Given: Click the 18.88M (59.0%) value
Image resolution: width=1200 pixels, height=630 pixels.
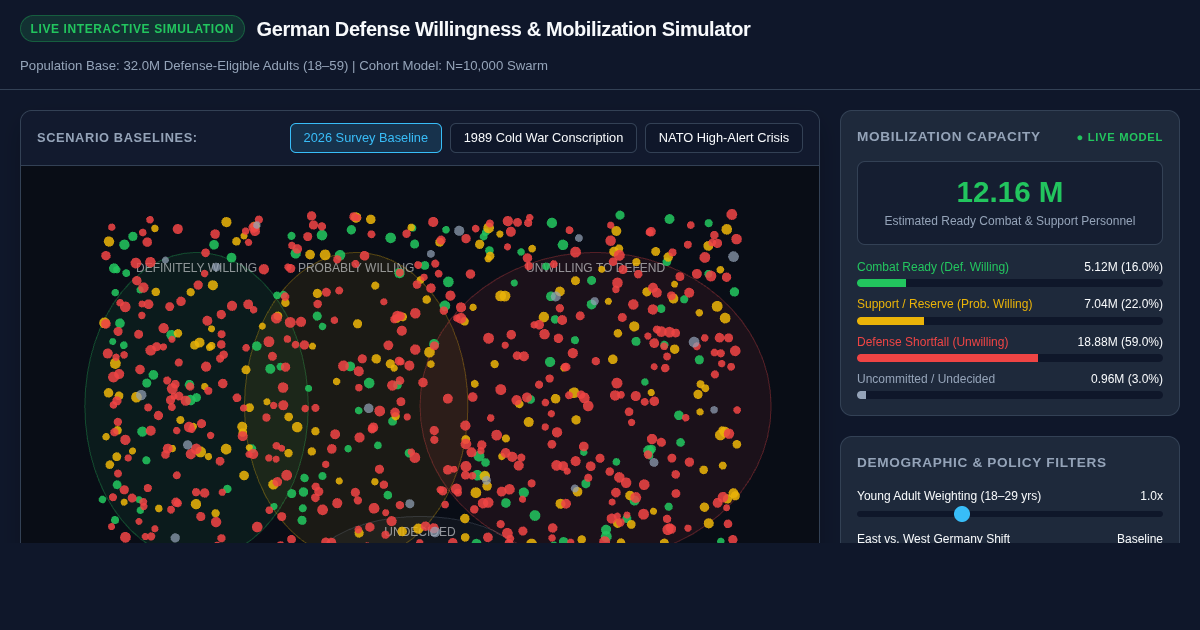Looking at the screenshot, I should [x=1120, y=342].
